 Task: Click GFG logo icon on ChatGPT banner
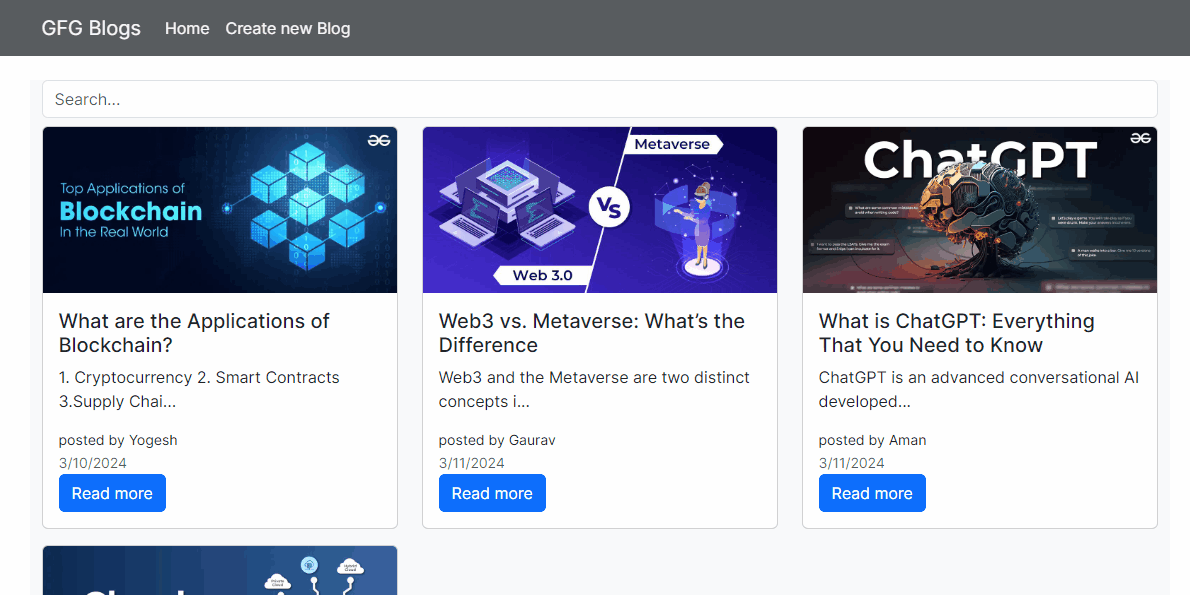[1140, 138]
